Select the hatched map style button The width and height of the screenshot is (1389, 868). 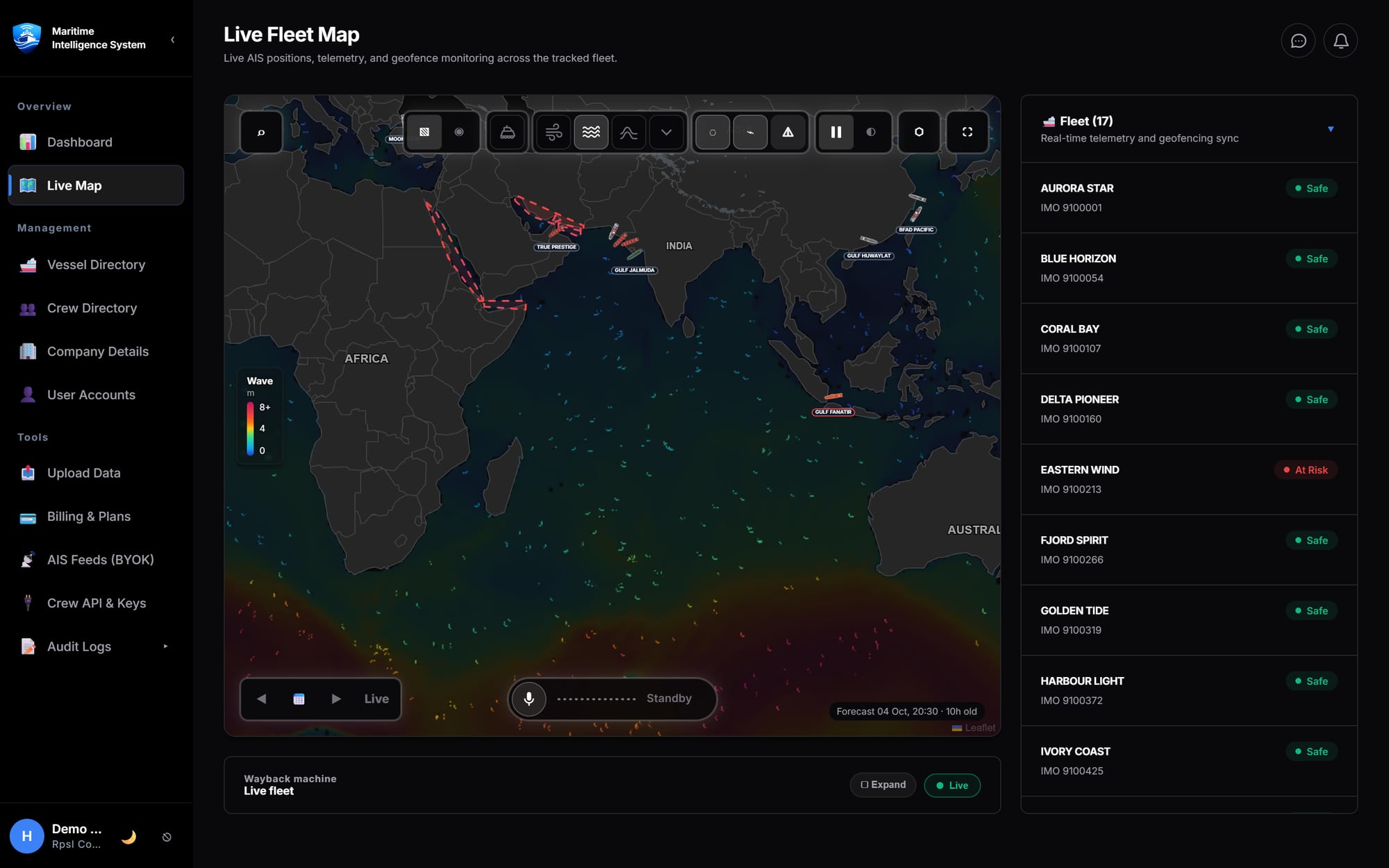coord(424,132)
